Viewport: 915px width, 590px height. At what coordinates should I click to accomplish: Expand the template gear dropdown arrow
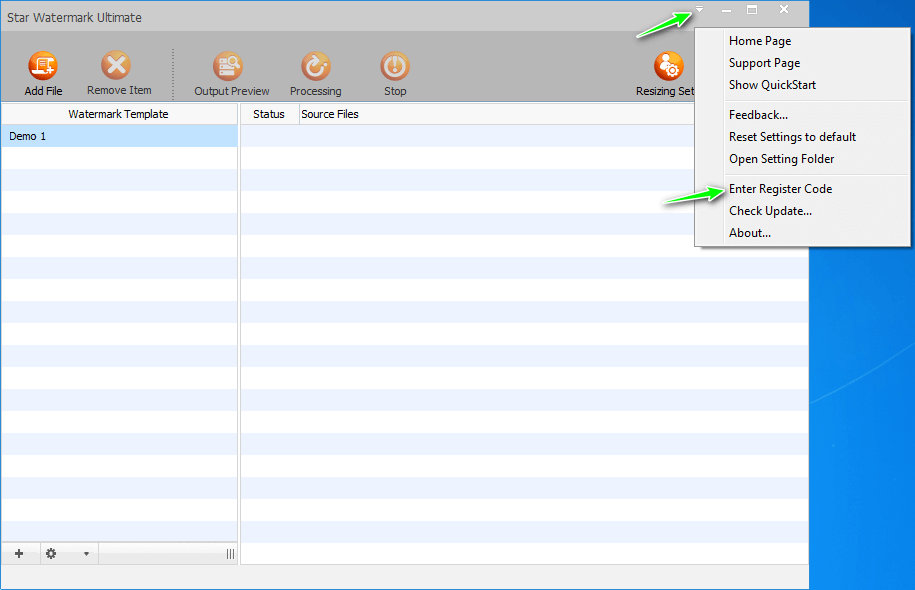[x=86, y=554]
